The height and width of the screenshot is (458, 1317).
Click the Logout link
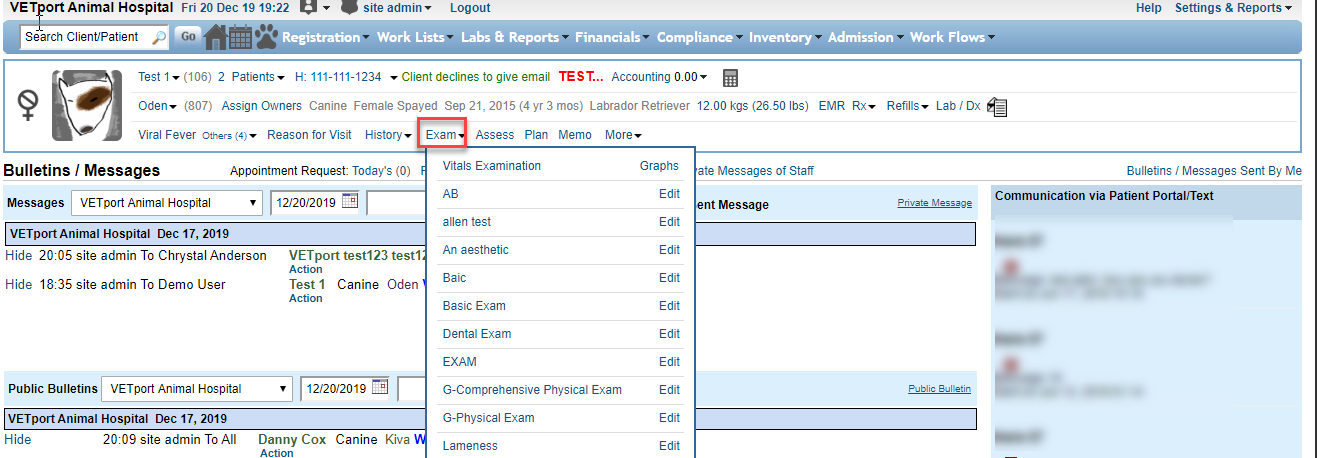point(470,8)
